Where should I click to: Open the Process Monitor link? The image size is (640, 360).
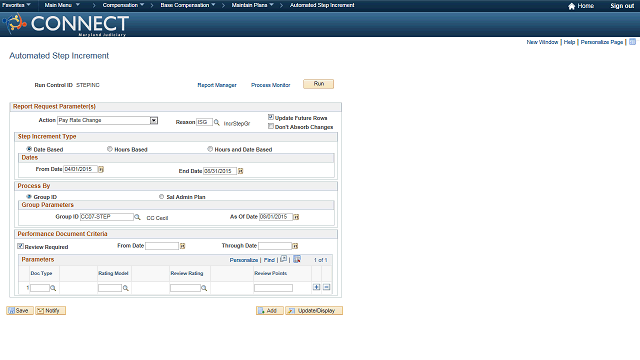click(271, 85)
